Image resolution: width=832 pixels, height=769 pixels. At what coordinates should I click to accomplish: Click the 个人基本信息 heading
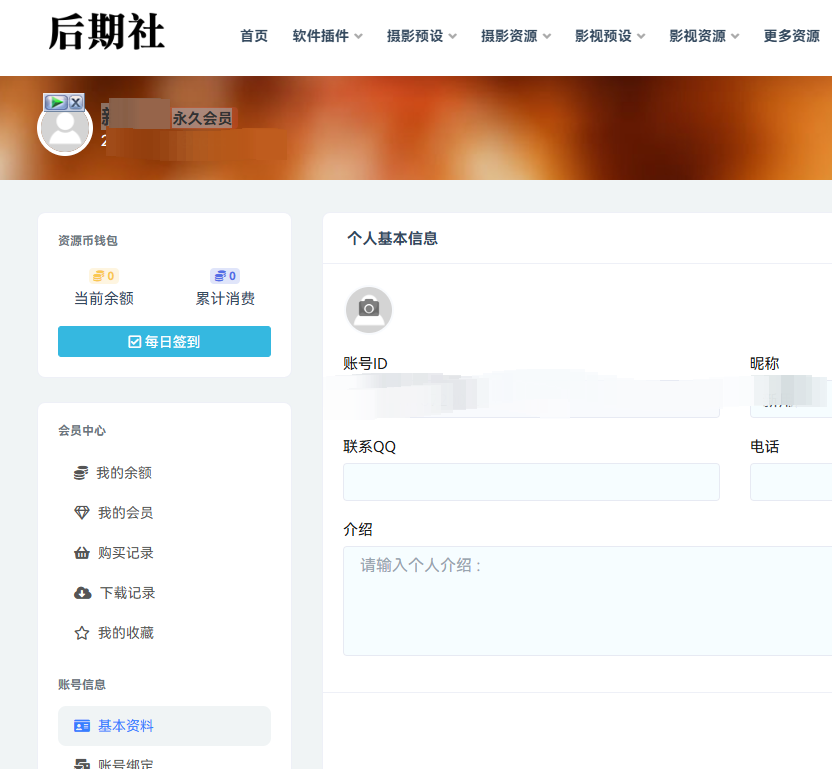point(393,238)
